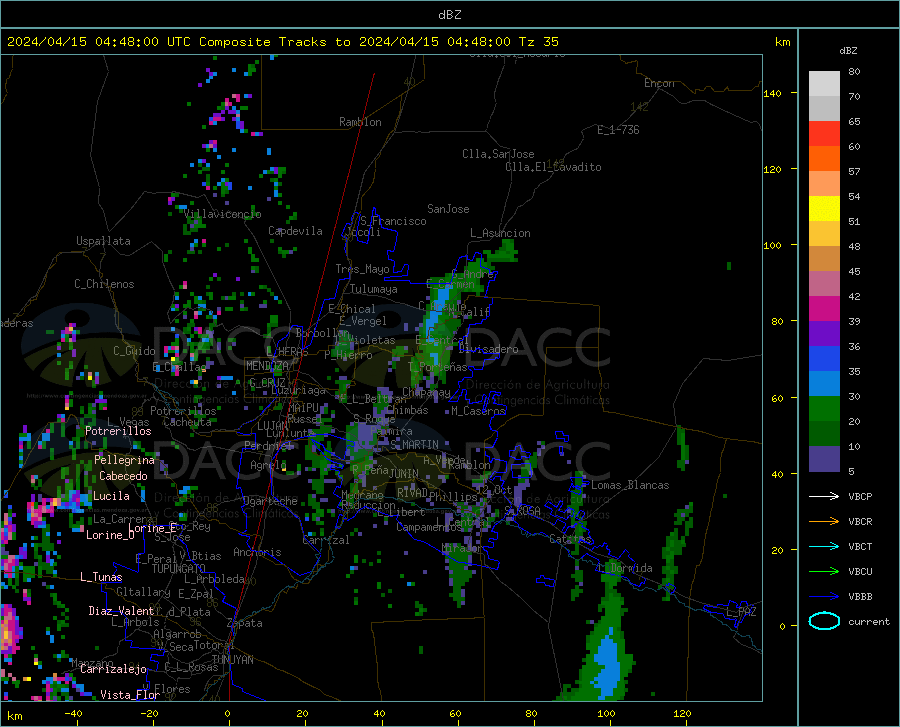
Task: Click the magenta 42 dBZ legend swatch
Action: (x=824, y=308)
